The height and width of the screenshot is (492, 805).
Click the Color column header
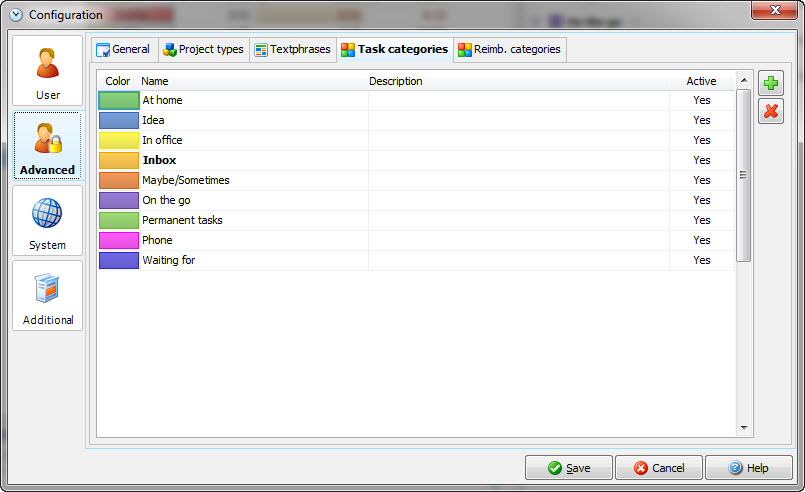(x=118, y=81)
